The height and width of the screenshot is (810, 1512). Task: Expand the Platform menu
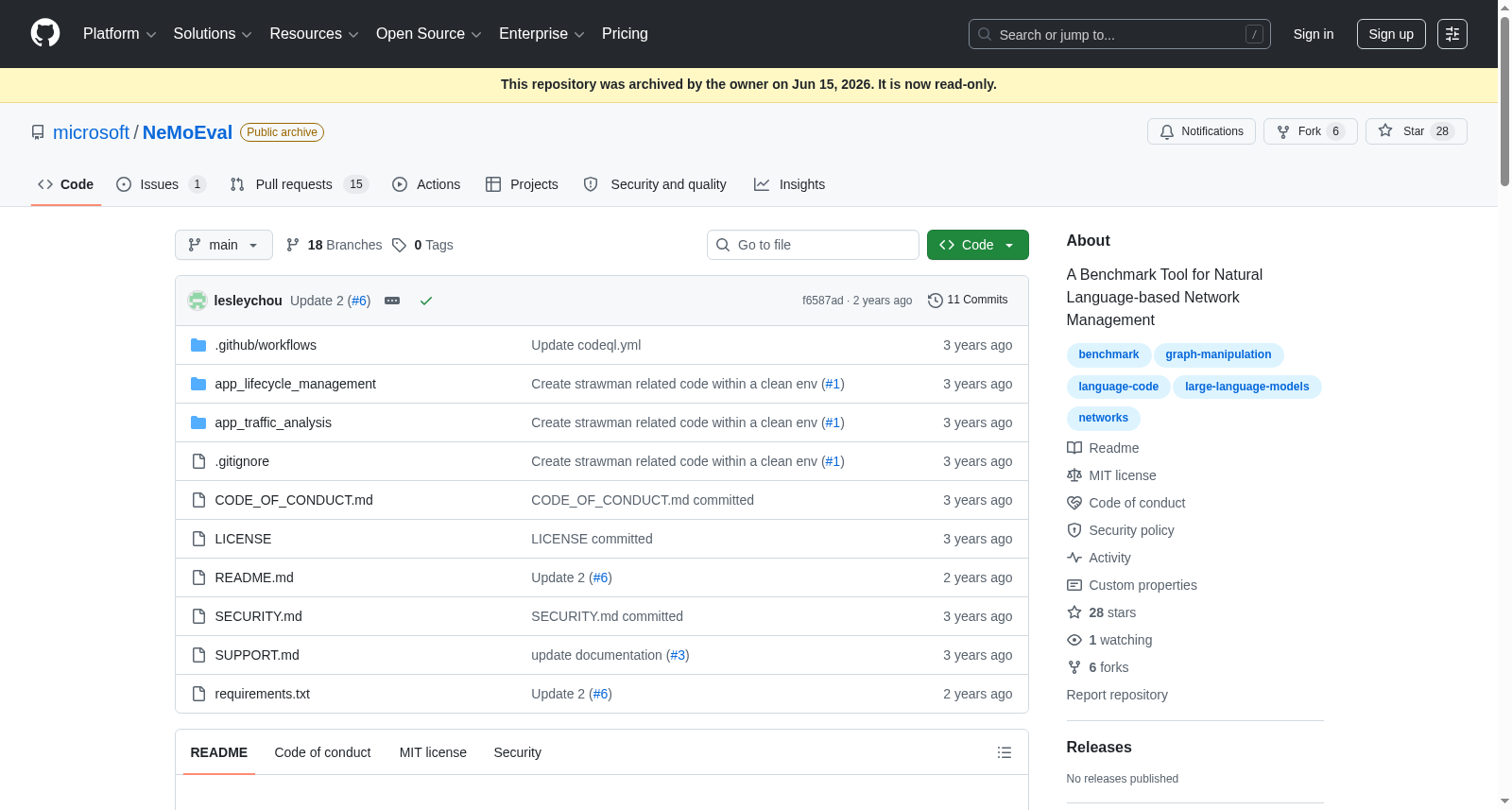coord(119,34)
